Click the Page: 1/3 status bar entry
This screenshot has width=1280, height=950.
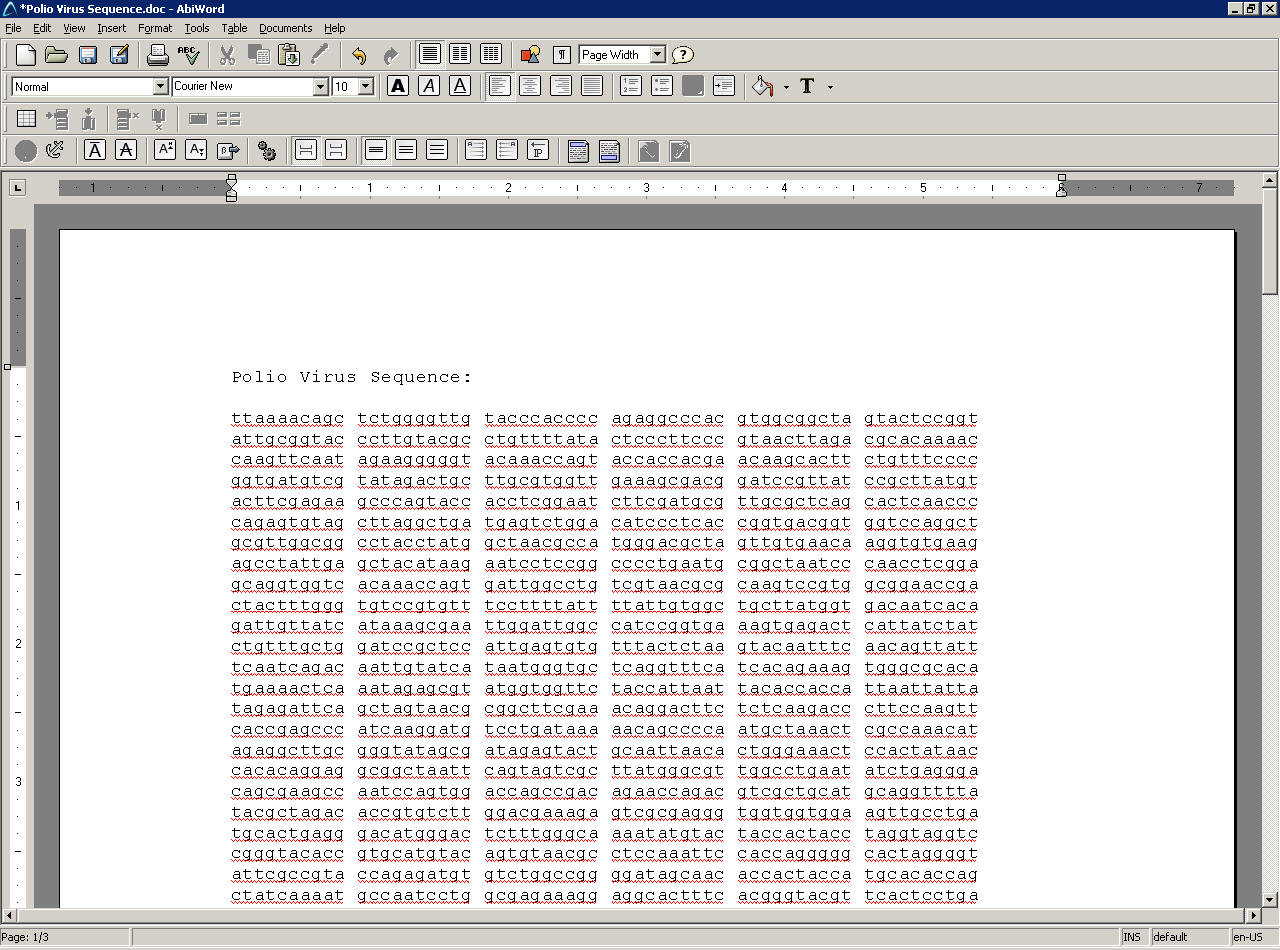[65, 937]
